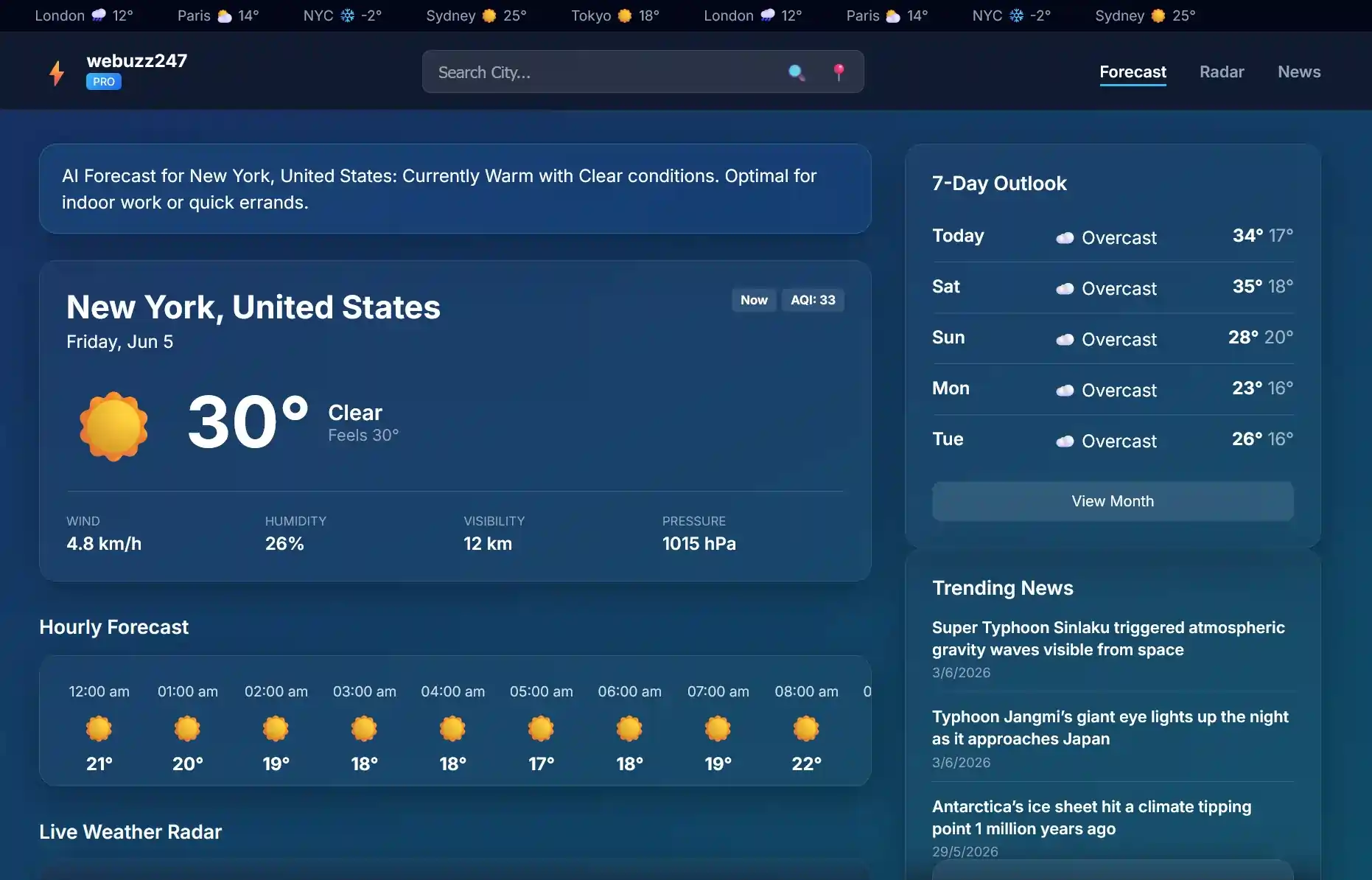Image resolution: width=1372 pixels, height=880 pixels.
Task: Select the Sat forecast row label
Action: pyautogui.click(x=946, y=287)
